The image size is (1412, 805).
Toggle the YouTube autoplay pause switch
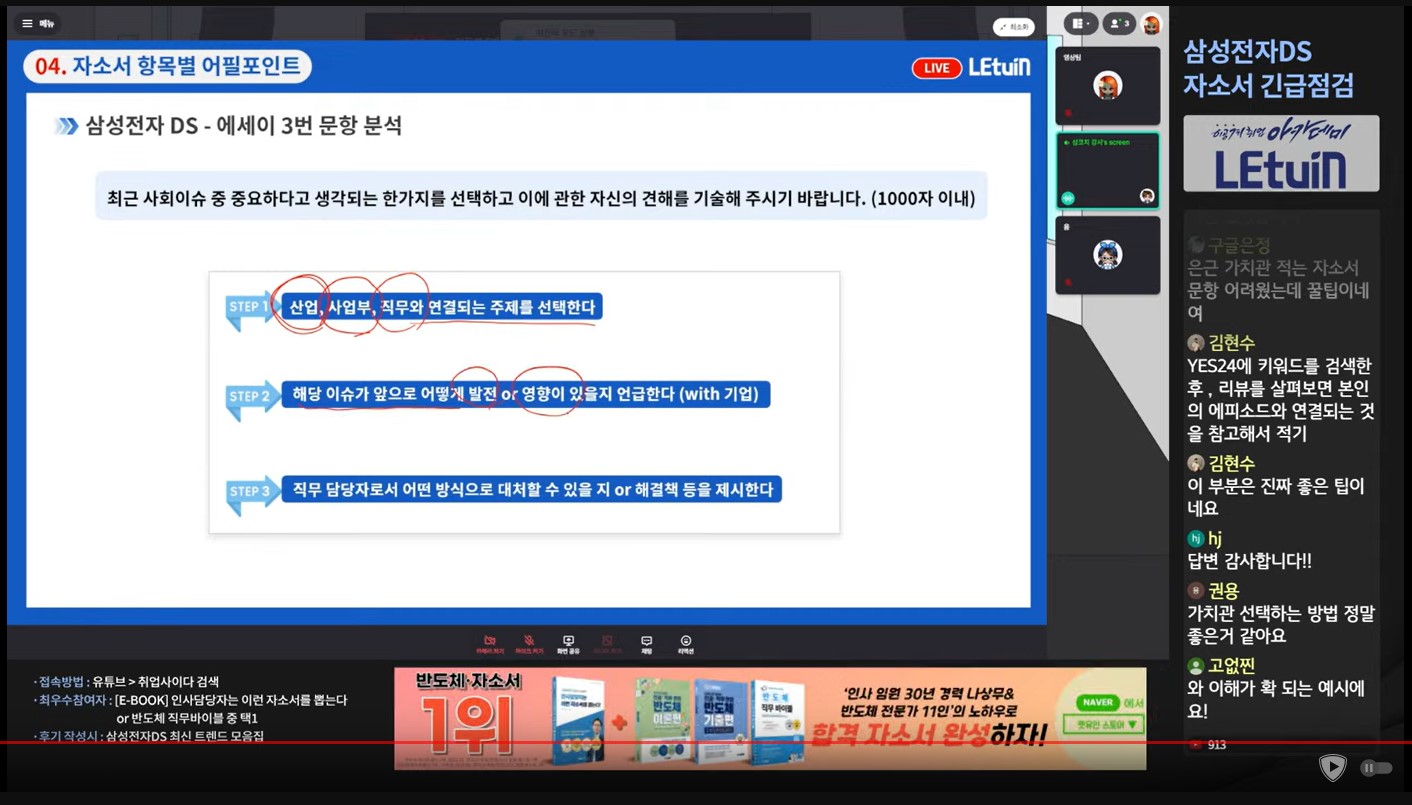(1376, 768)
